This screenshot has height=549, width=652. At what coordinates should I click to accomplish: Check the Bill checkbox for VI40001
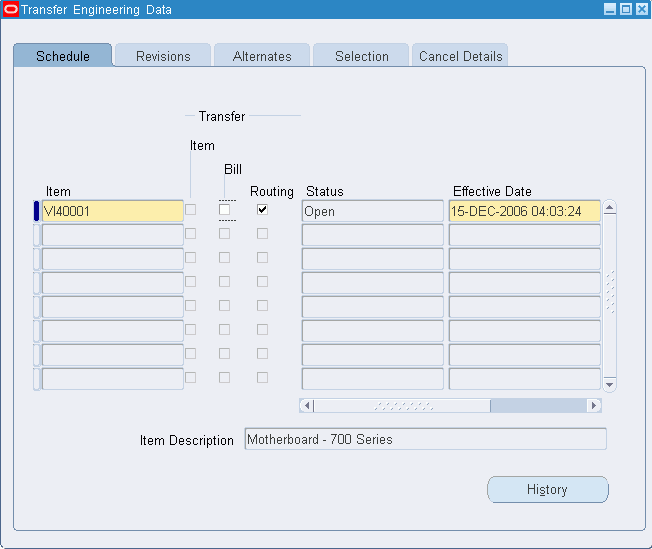click(x=225, y=210)
